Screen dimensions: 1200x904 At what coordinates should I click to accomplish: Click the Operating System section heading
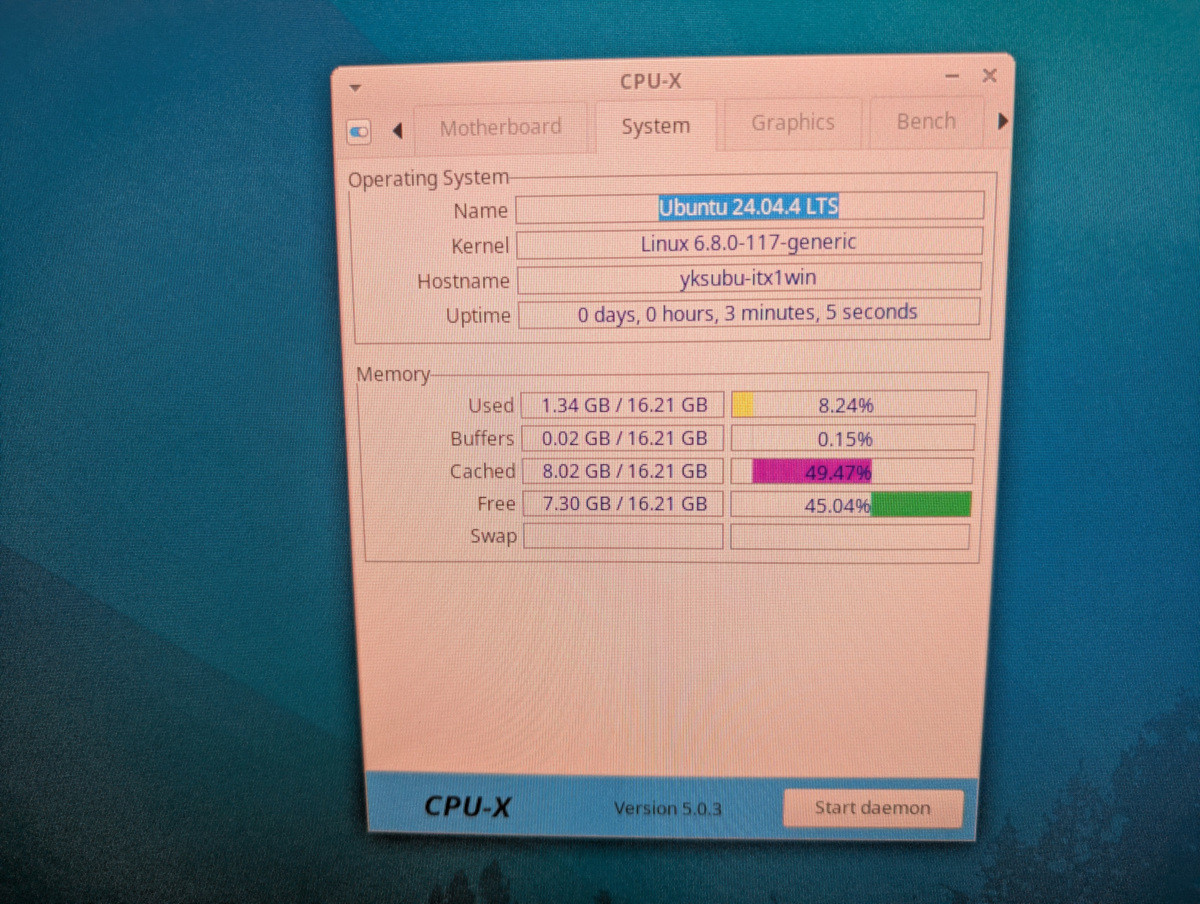pyautogui.click(x=428, y=179)
